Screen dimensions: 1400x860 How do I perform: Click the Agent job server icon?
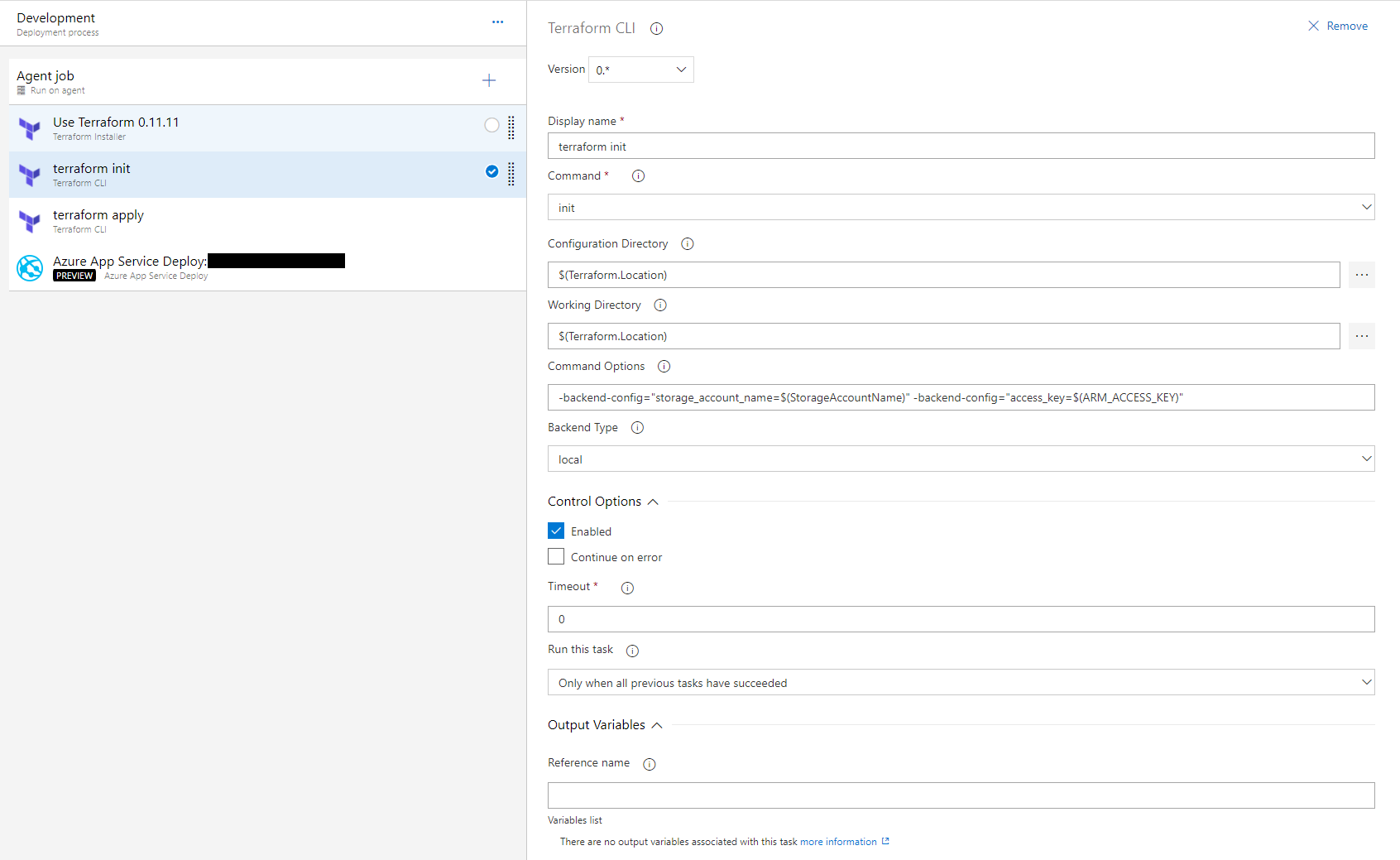point(22,90)
